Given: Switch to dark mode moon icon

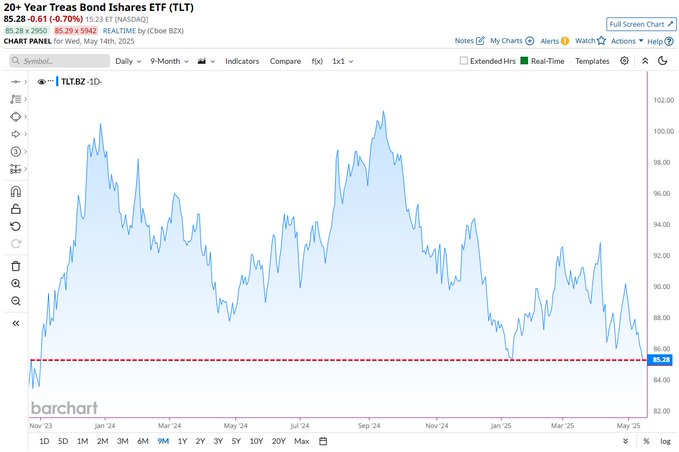Looking at the screenshot, I should pyautogui.click(x=663, y=61).
